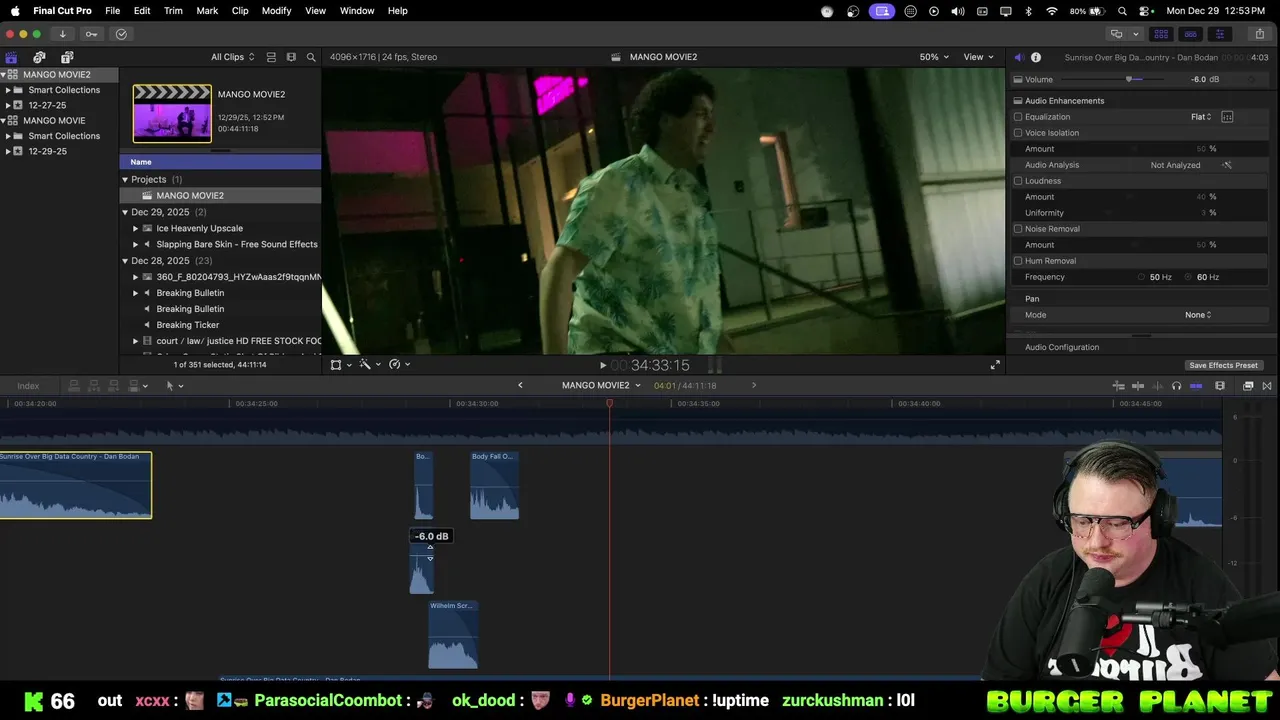Click the timeline Index button
This screenshot has height=720, width=1280.
tap(28, 386)
